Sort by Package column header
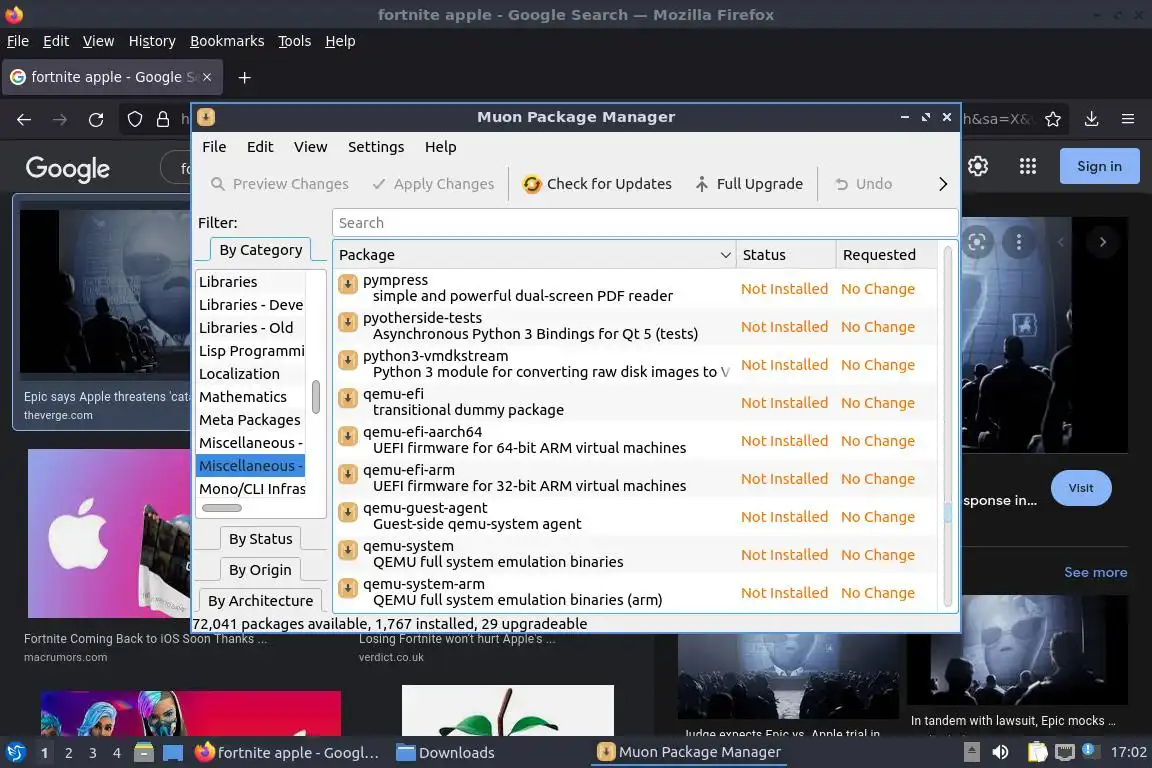Viewport: 1152px width, 768px height. [x=534, y=255]
